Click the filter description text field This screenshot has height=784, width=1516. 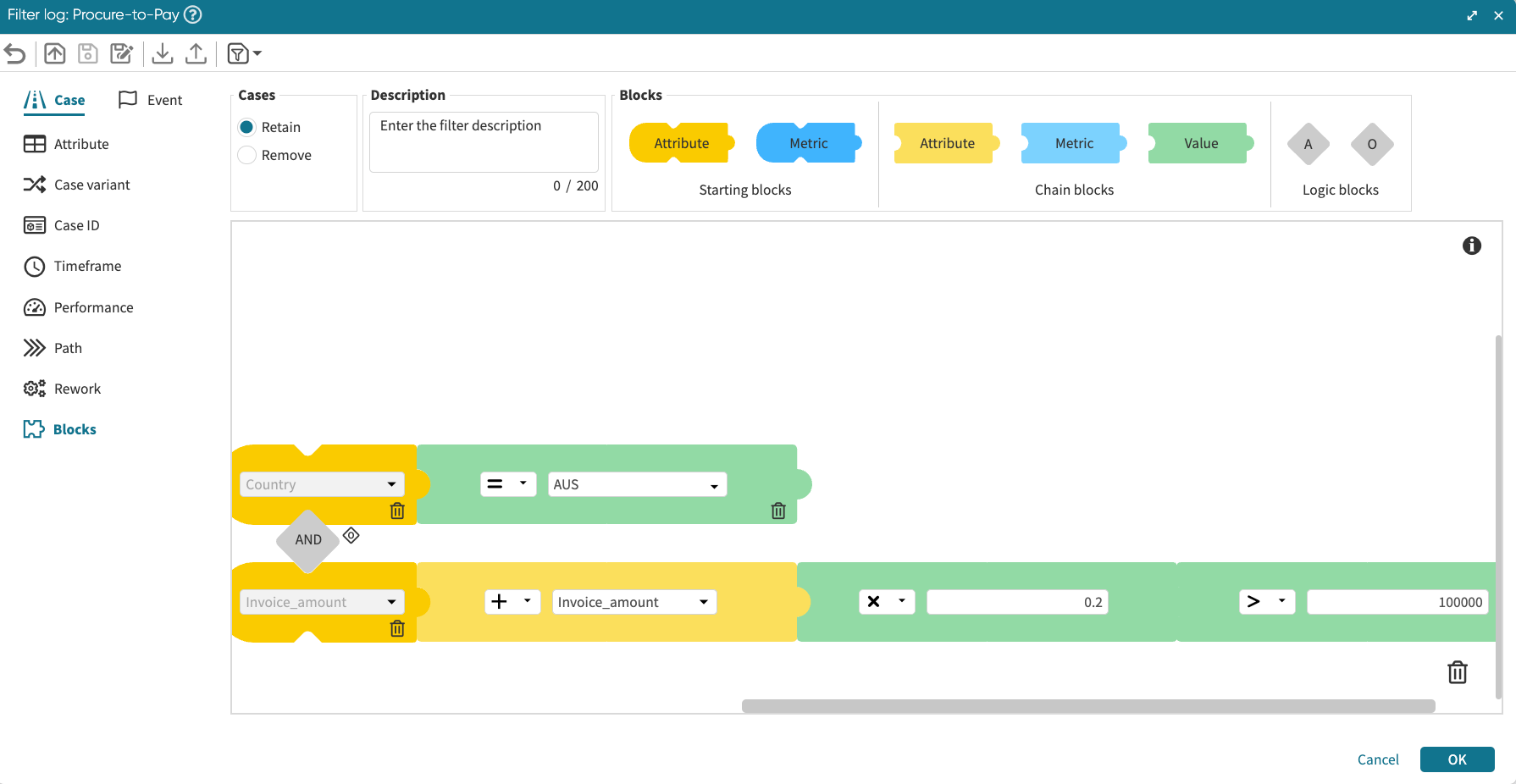click(484, 141)
